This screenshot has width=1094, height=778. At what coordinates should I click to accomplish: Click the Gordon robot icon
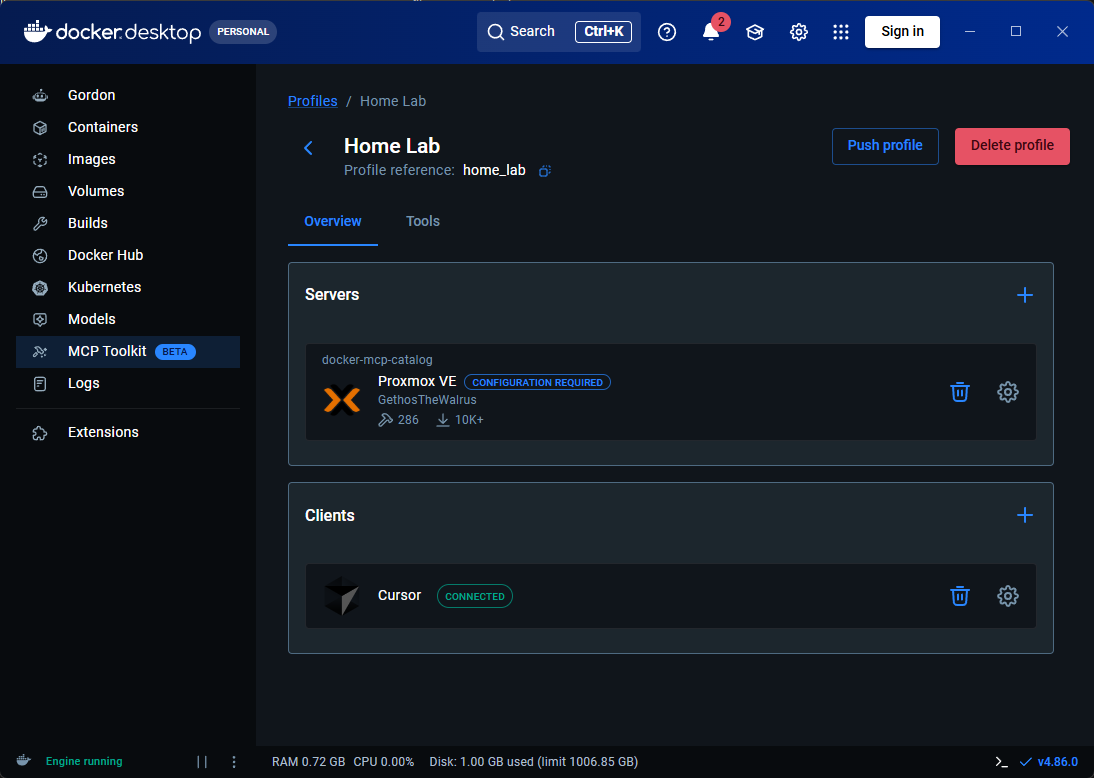coord(40,96)
